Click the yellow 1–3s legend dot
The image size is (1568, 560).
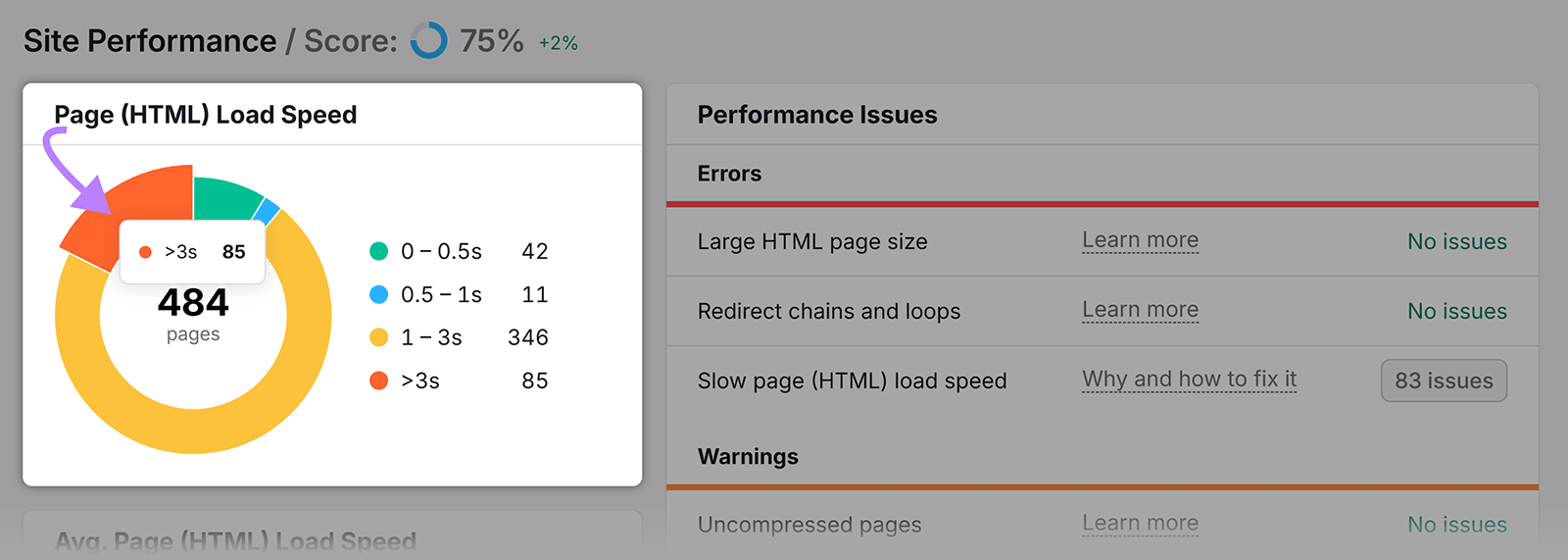[x=379, y=337]
